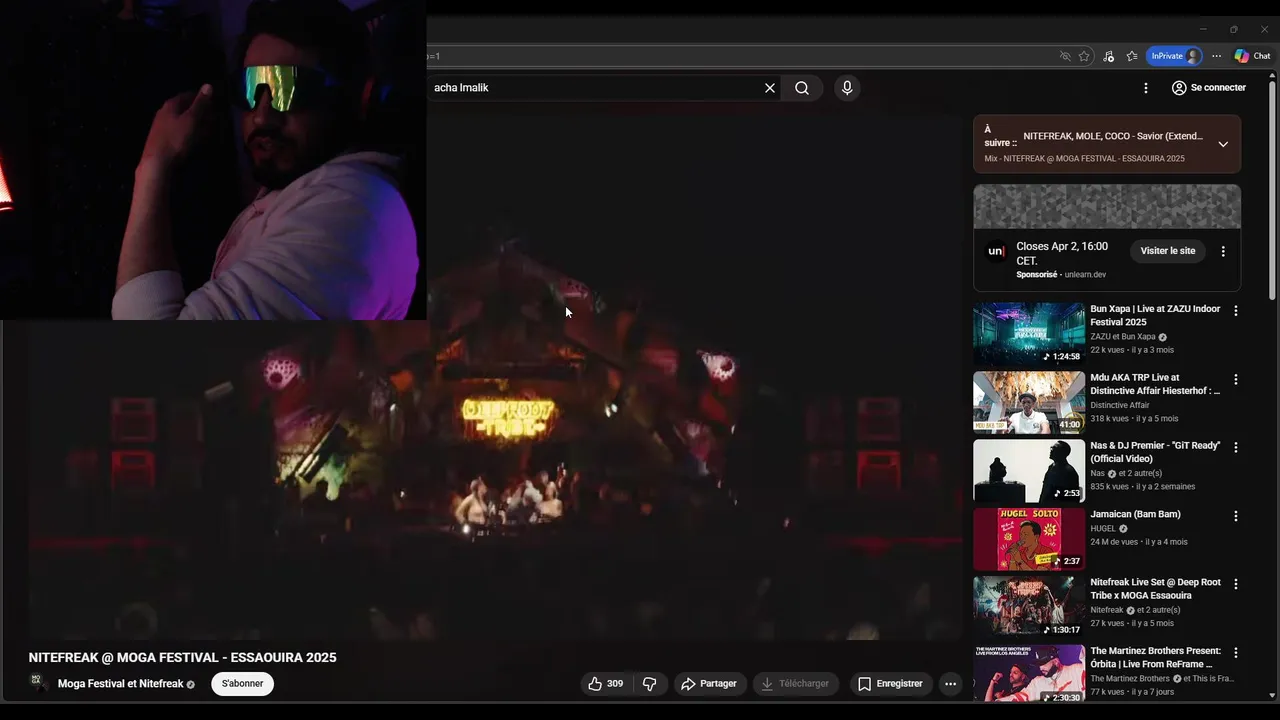This screenshot has width=1280, height=720.
Task: Click Mix - NITEFREAK @ MOGA FESTIVAL subtitle
Action: click(1084, 159)
